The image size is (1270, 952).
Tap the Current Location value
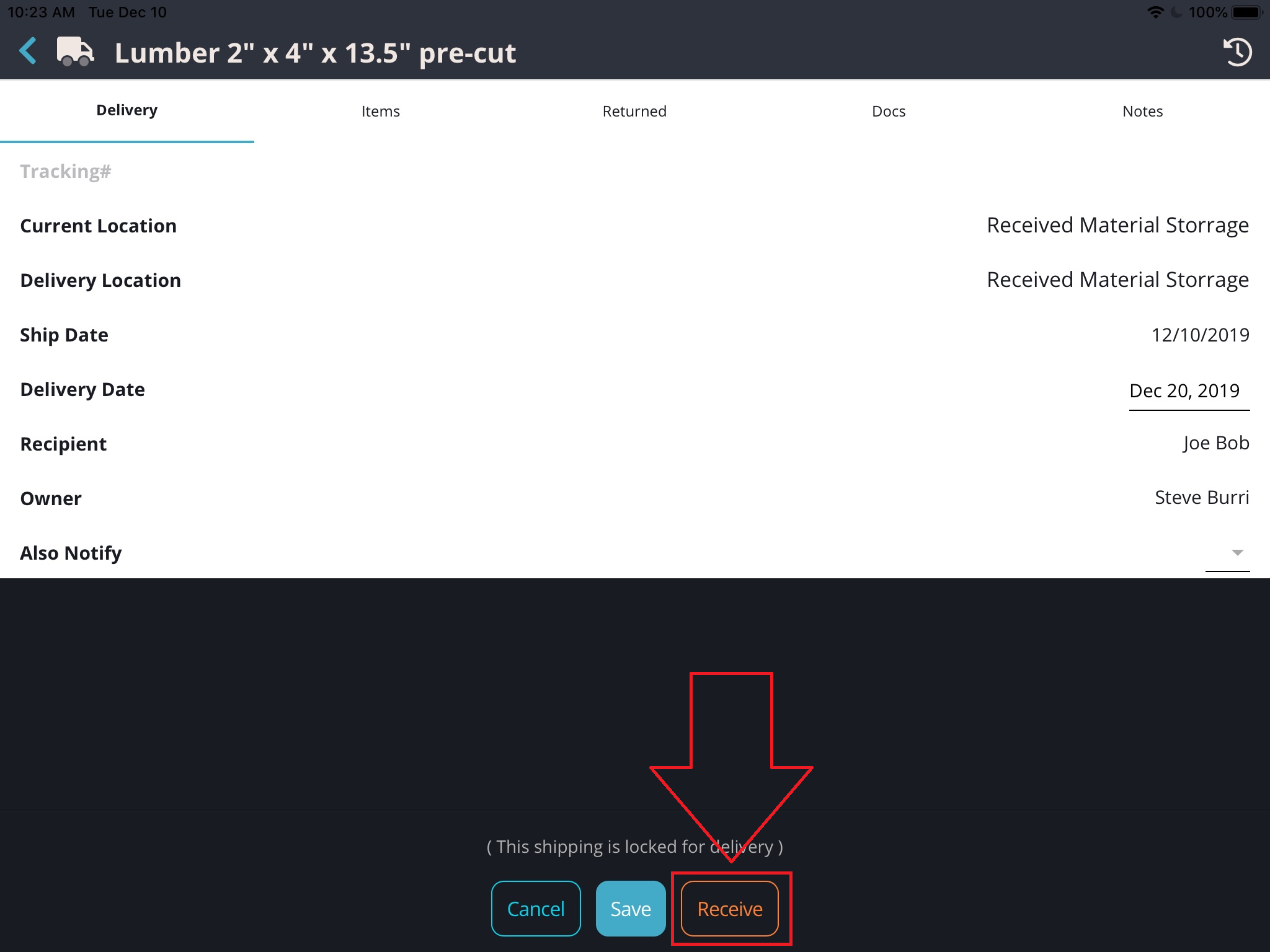(x=1117, y=226)
